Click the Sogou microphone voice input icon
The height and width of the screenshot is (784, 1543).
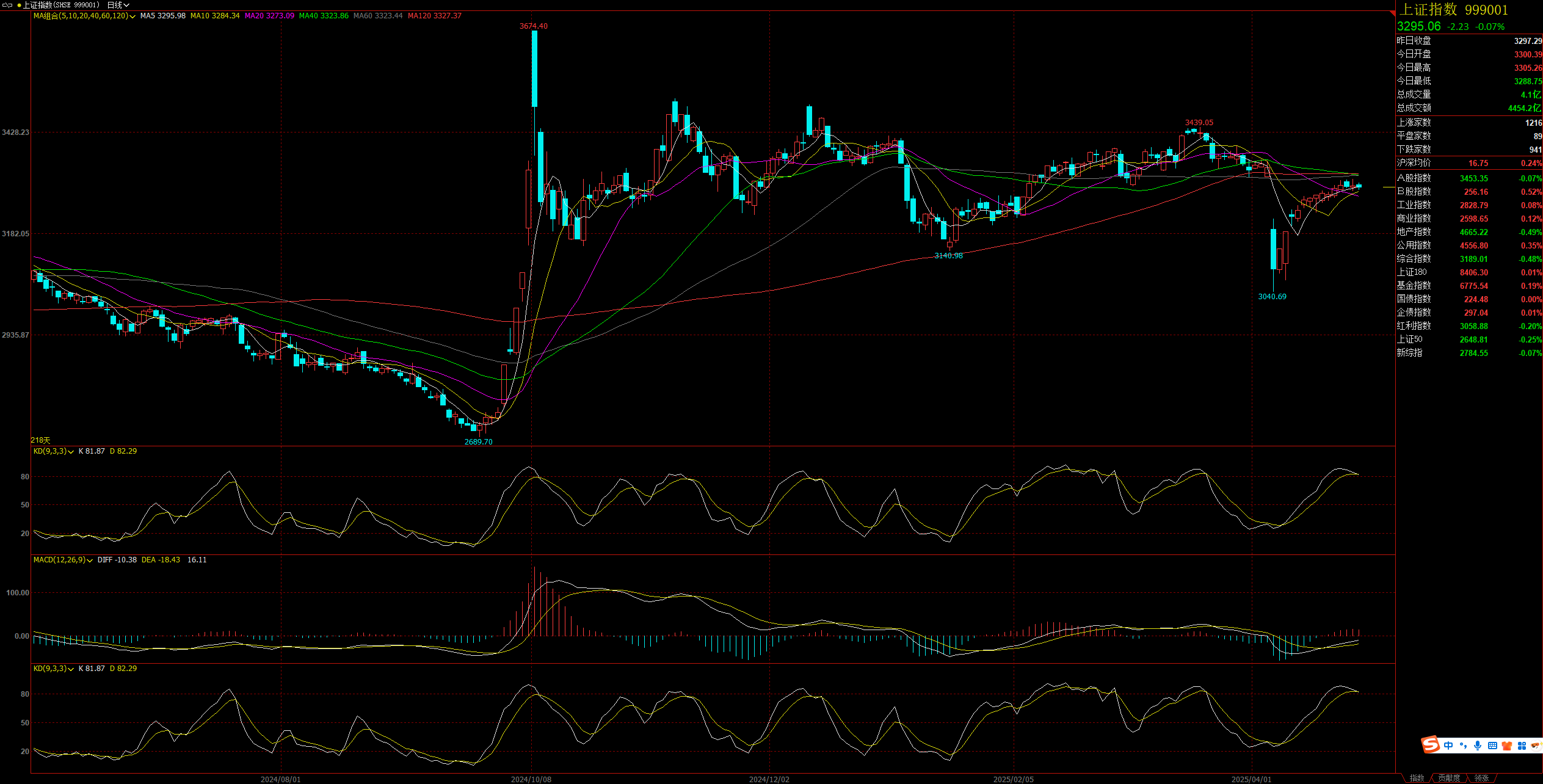coord(1478,746)
